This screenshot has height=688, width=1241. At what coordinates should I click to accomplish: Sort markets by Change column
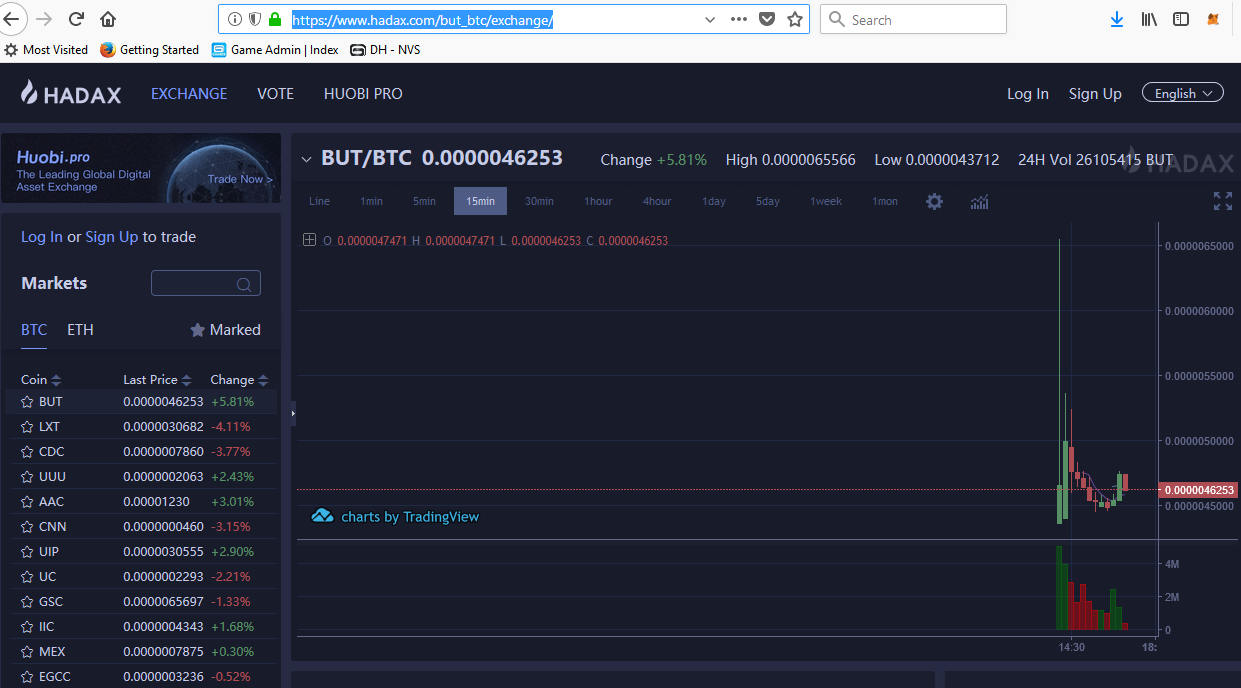(x=239, y=380)
